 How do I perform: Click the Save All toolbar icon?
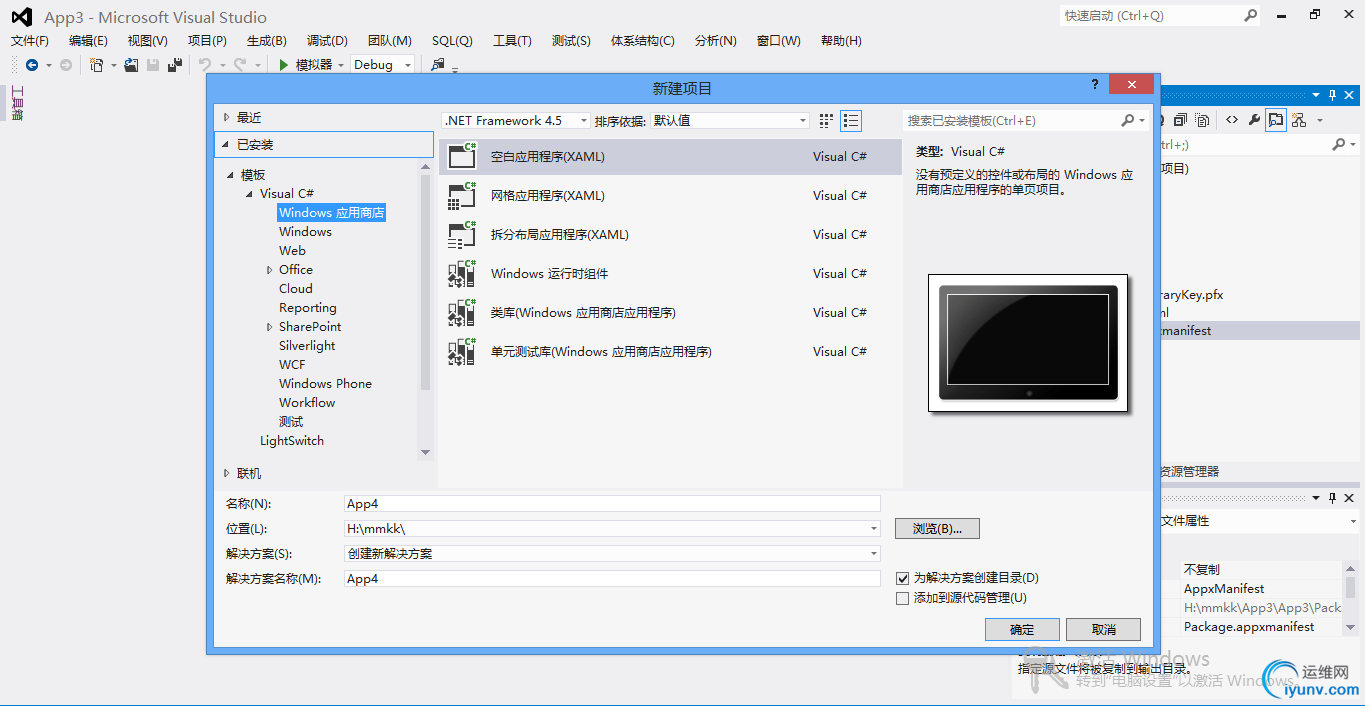[175, 65]
